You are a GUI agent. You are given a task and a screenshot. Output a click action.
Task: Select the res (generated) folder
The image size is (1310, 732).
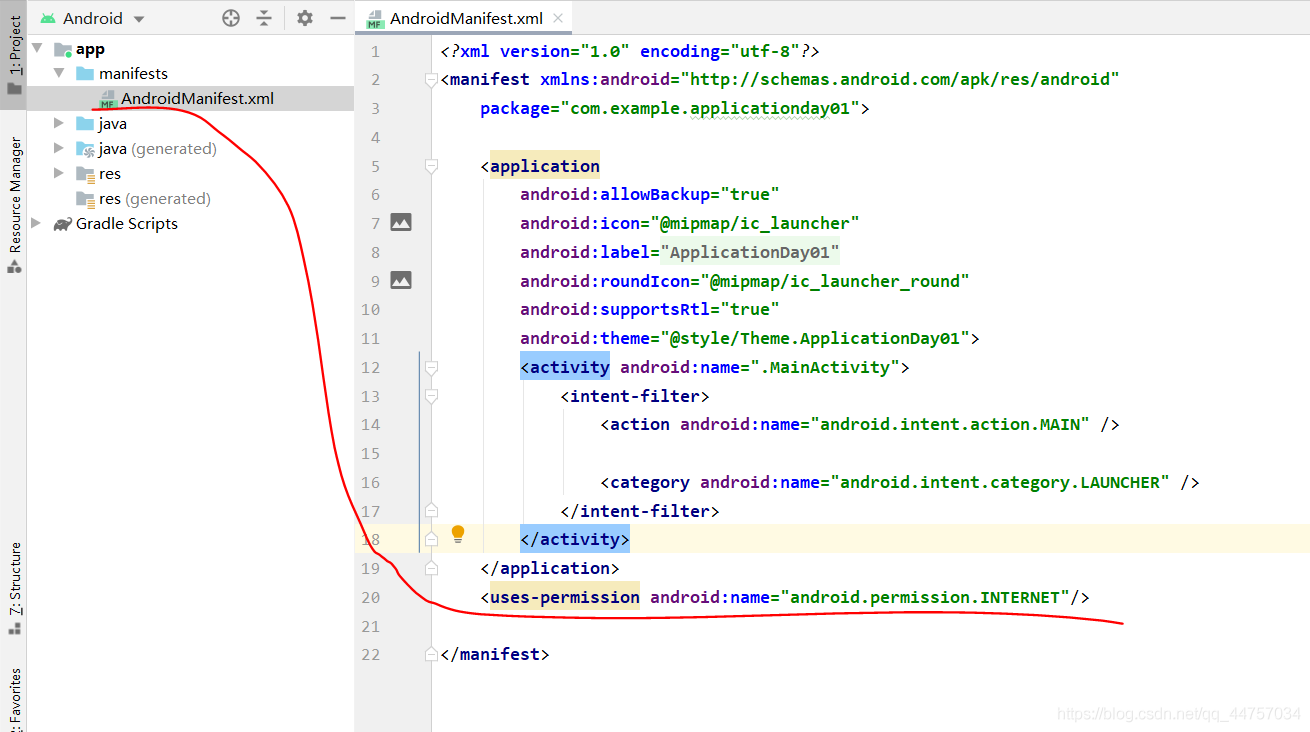pos(153,198)
